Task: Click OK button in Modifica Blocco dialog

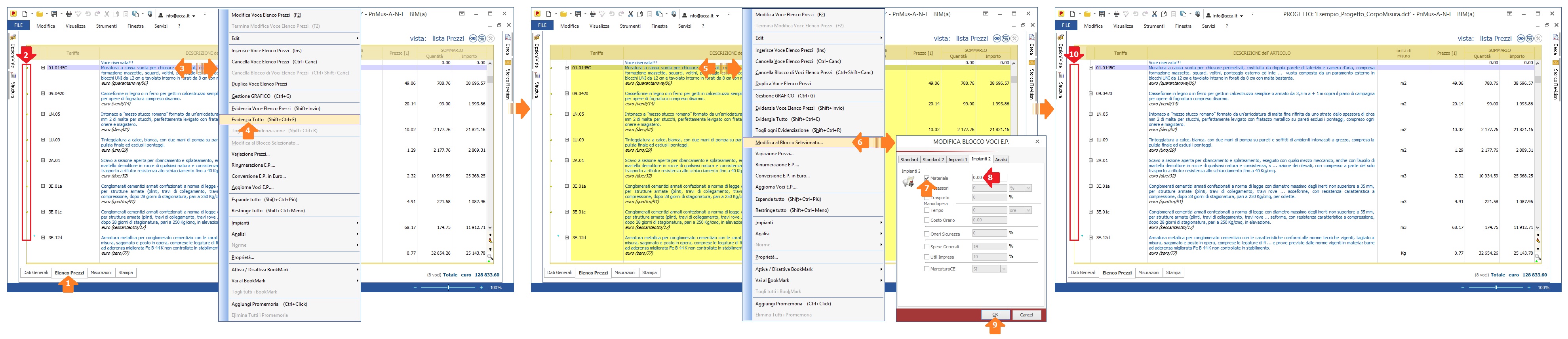Action: click(995, 314)
